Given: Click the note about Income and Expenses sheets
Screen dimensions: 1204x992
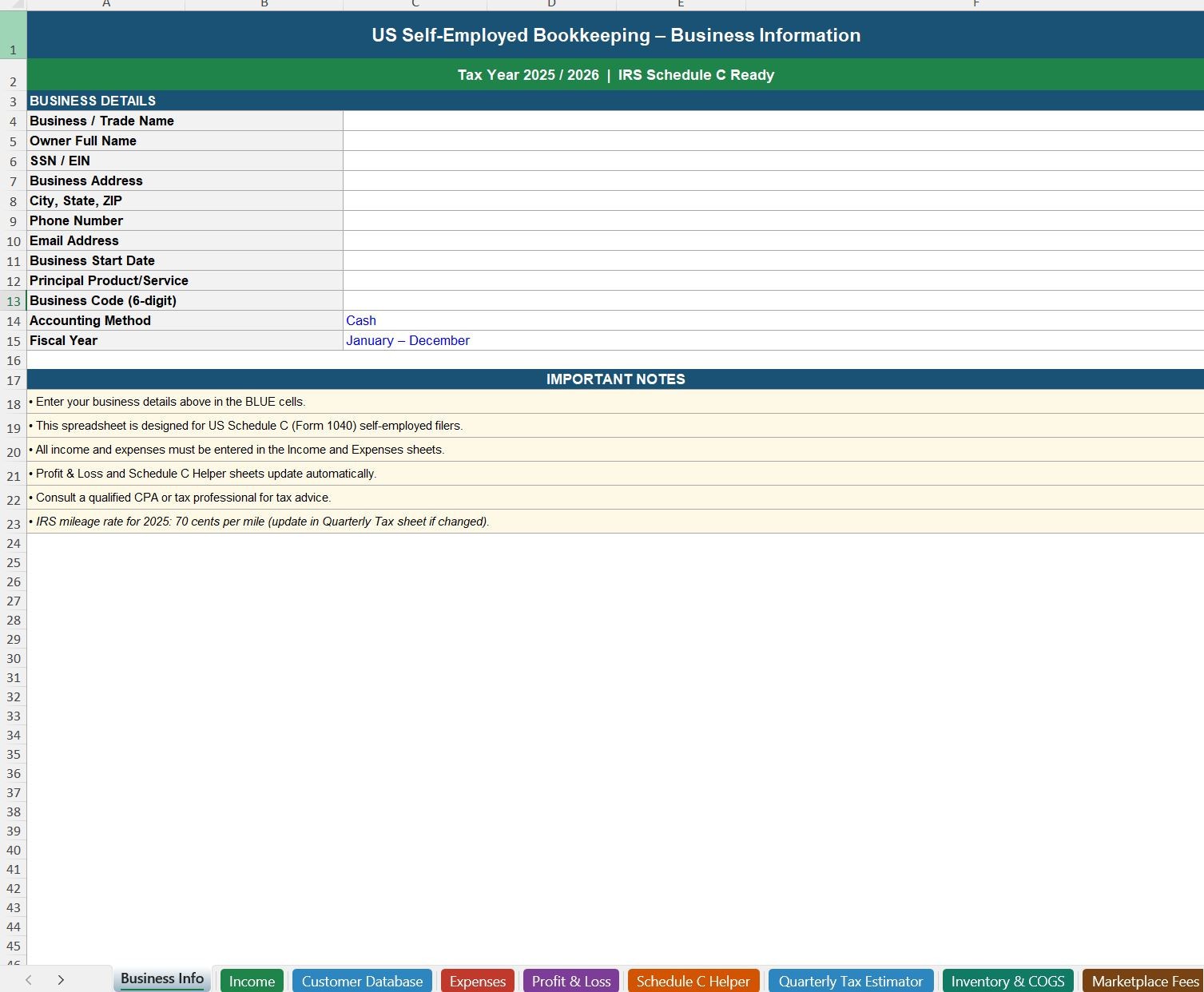Looking at the screenshot, I should click(615, 450).
